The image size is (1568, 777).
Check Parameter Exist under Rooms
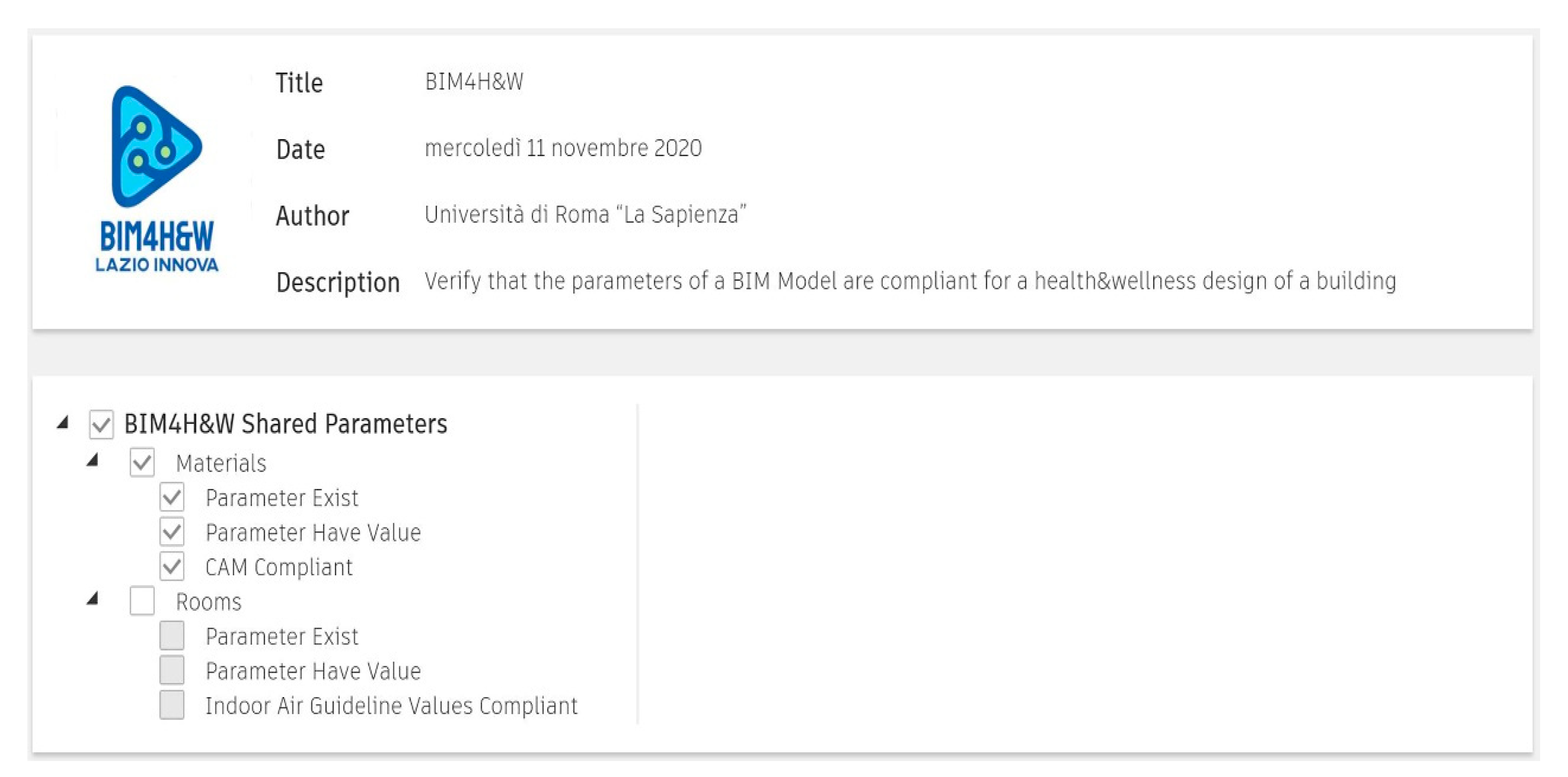coord(172,636)
